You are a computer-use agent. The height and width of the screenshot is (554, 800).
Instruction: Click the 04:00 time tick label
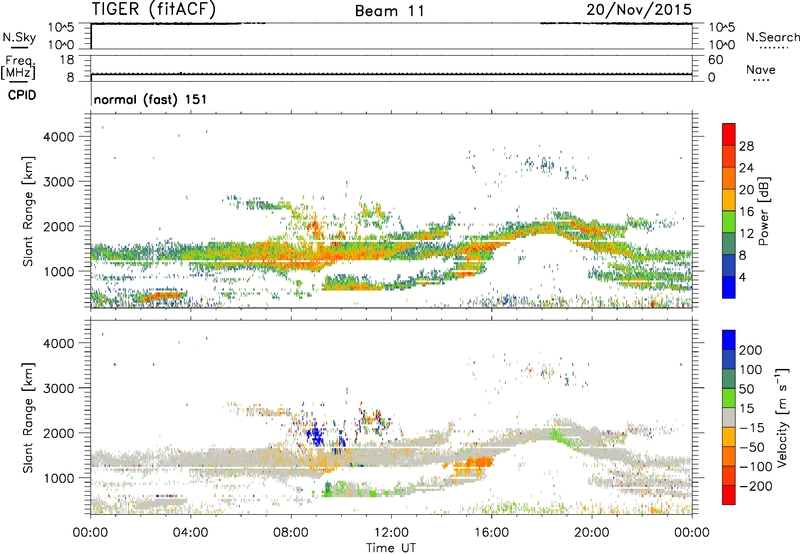(x=190, y=533)
